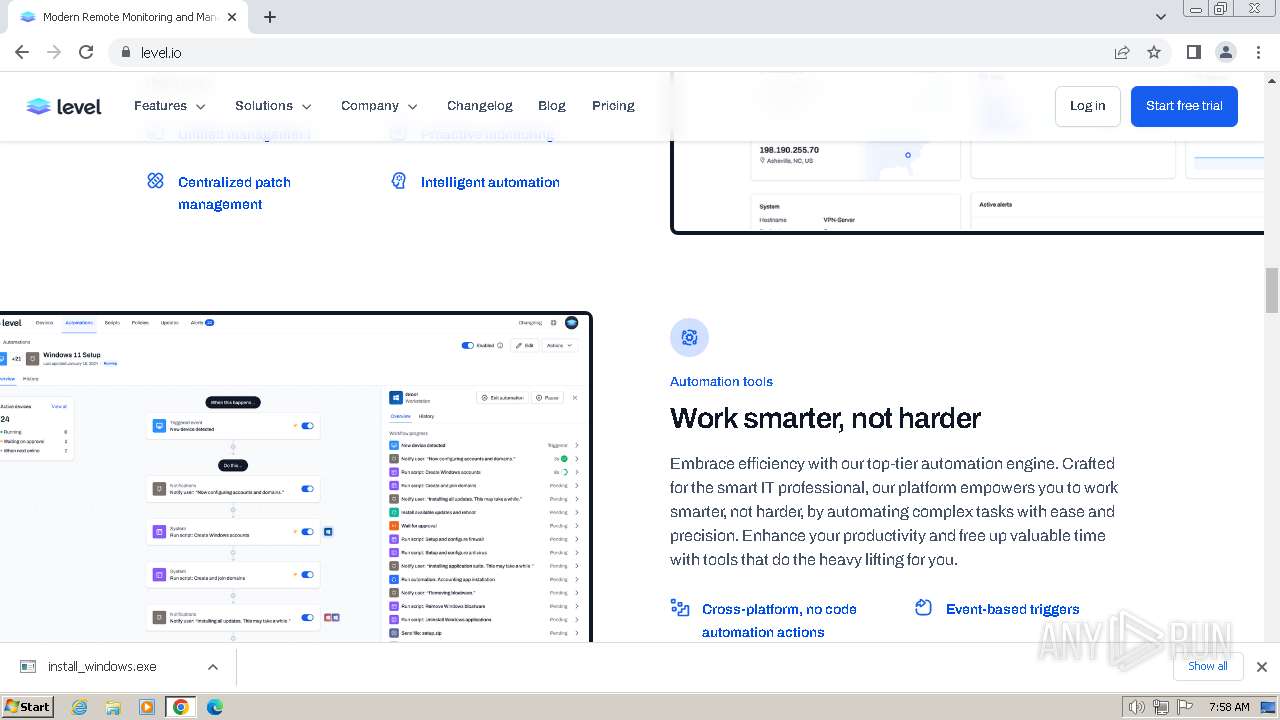1280x720 pixels.
Task: Open the browser side panel
Action: (x=1194, y=52)
